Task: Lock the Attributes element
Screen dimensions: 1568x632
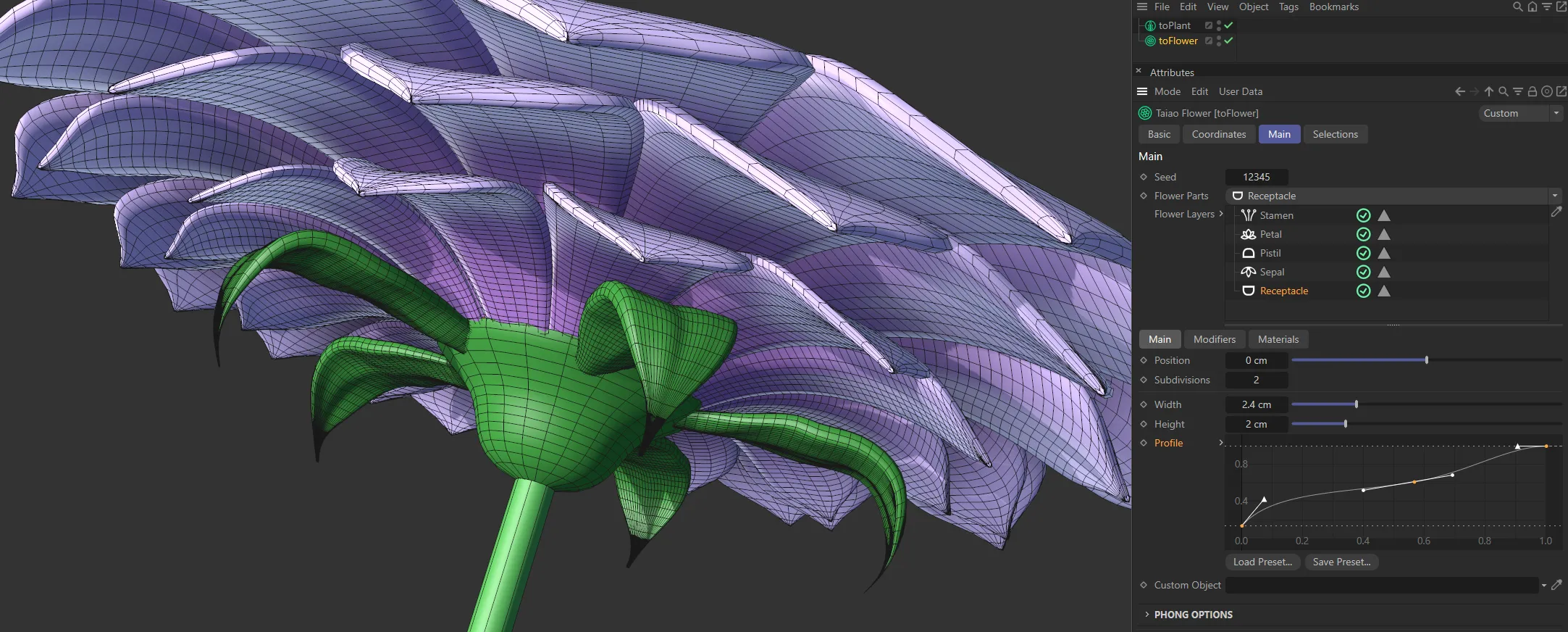Action: click(1533, 91)
